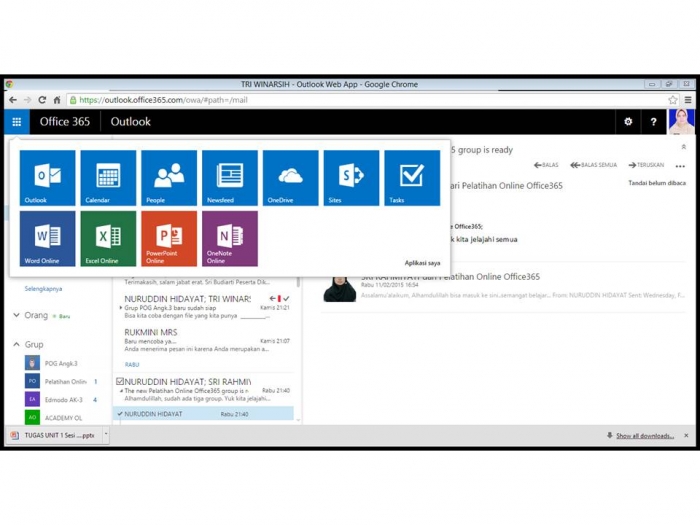Open the Outlook tile
The image size is (700, 525).
click(47, 178)
